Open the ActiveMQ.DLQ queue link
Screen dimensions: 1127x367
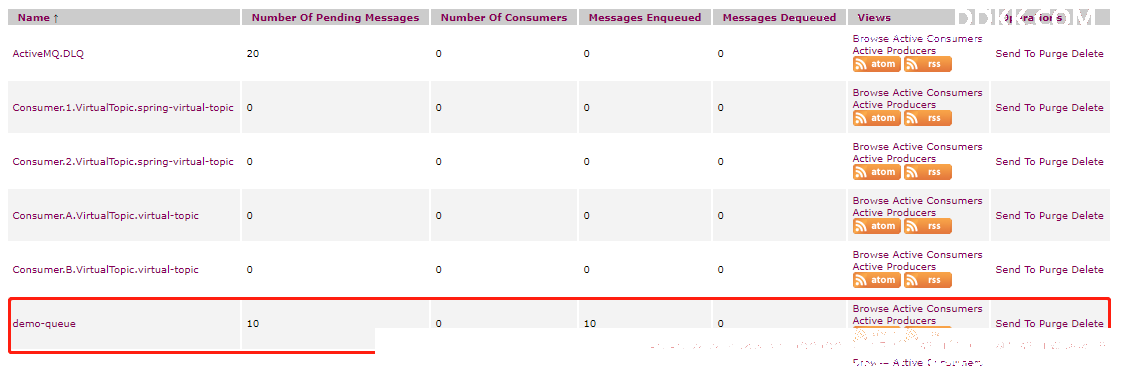[x=48, y=54]
